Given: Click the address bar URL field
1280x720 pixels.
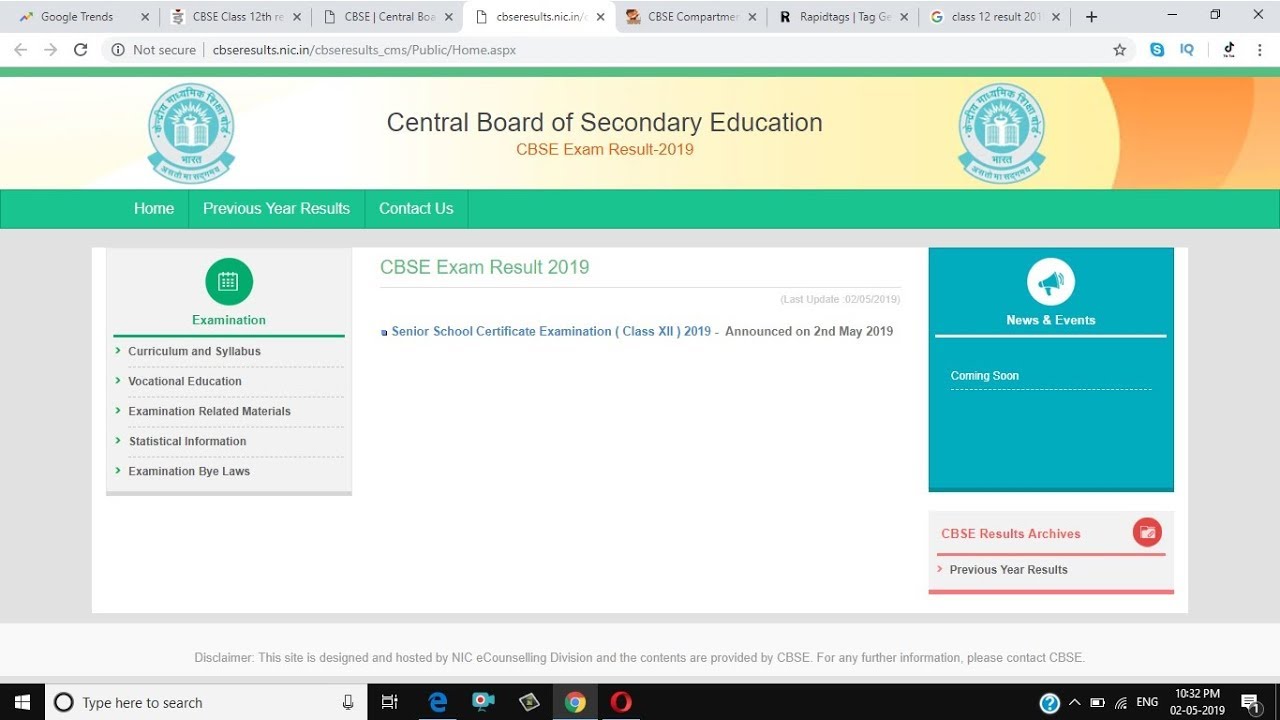Looking at the screenshot, I should click(x=620, y=50).
